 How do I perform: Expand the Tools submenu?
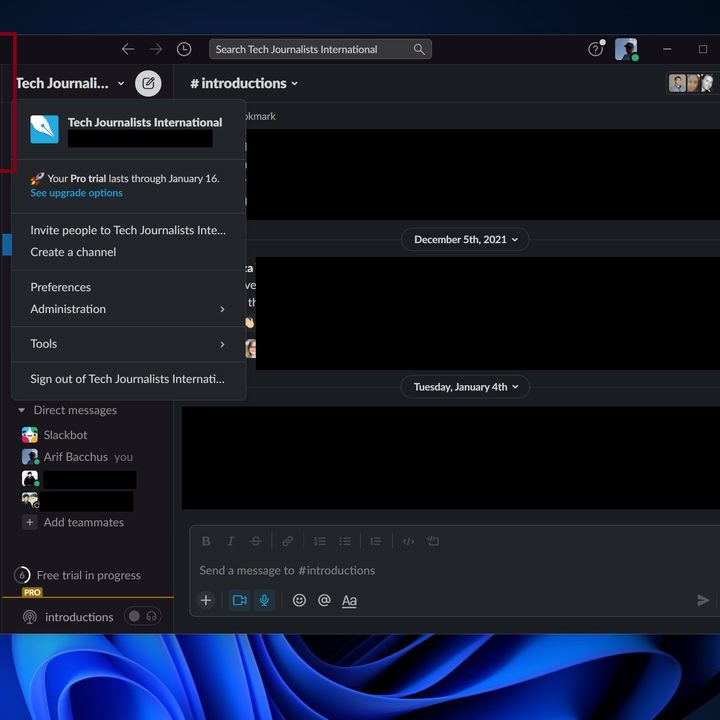click(x=128, y=344)
